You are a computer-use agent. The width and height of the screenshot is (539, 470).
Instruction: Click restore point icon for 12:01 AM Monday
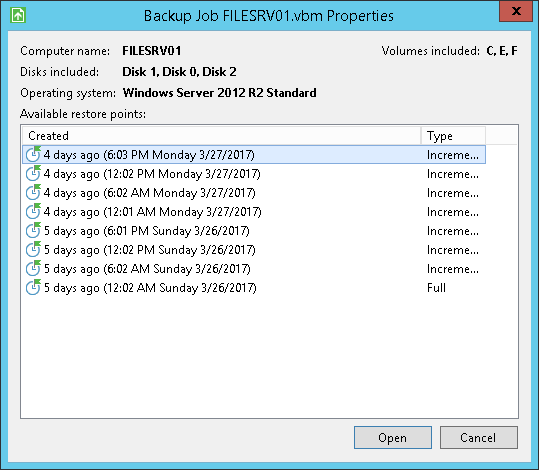(x=33, y=211)
